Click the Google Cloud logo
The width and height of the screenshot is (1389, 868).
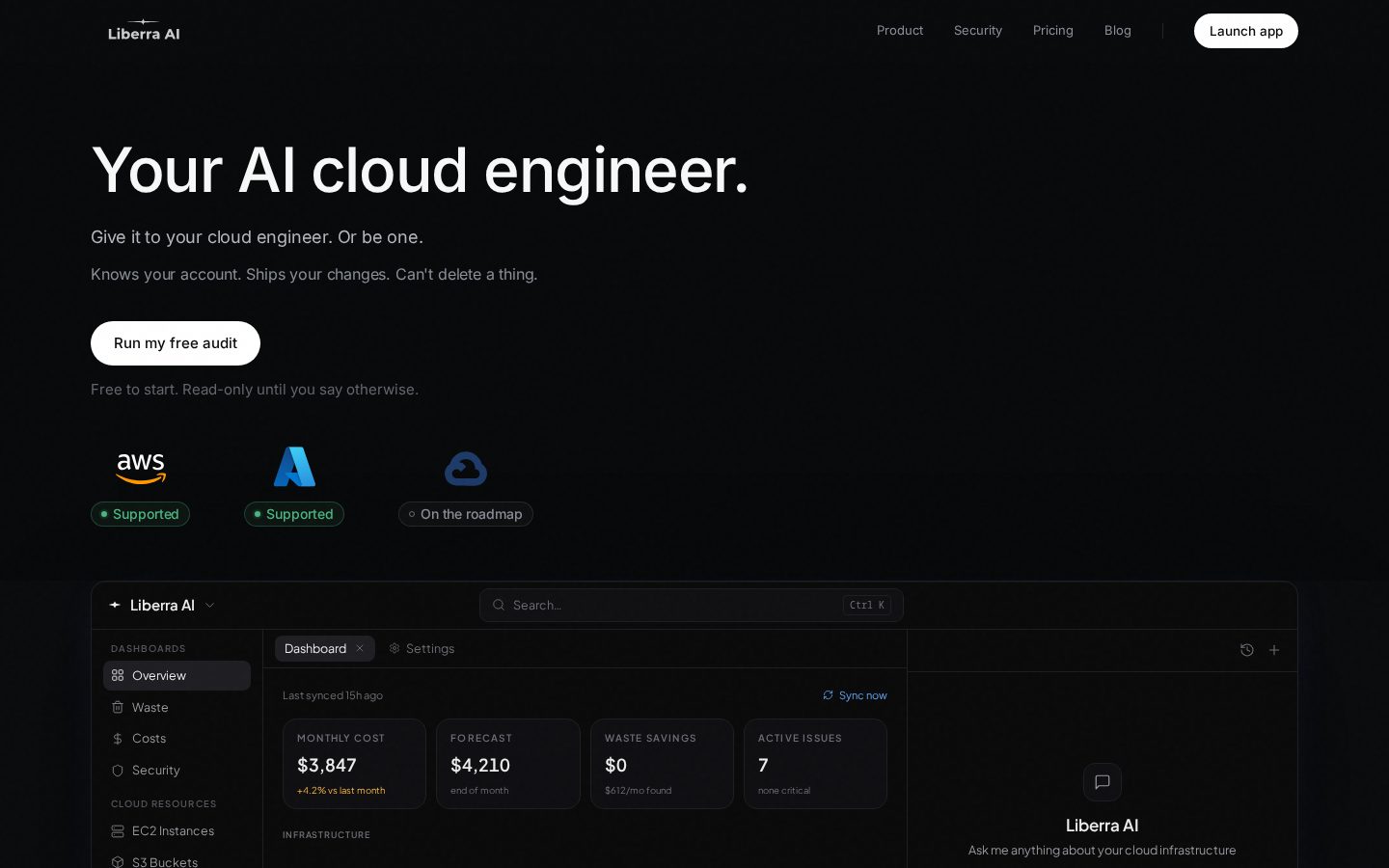[x=466, y=469]
